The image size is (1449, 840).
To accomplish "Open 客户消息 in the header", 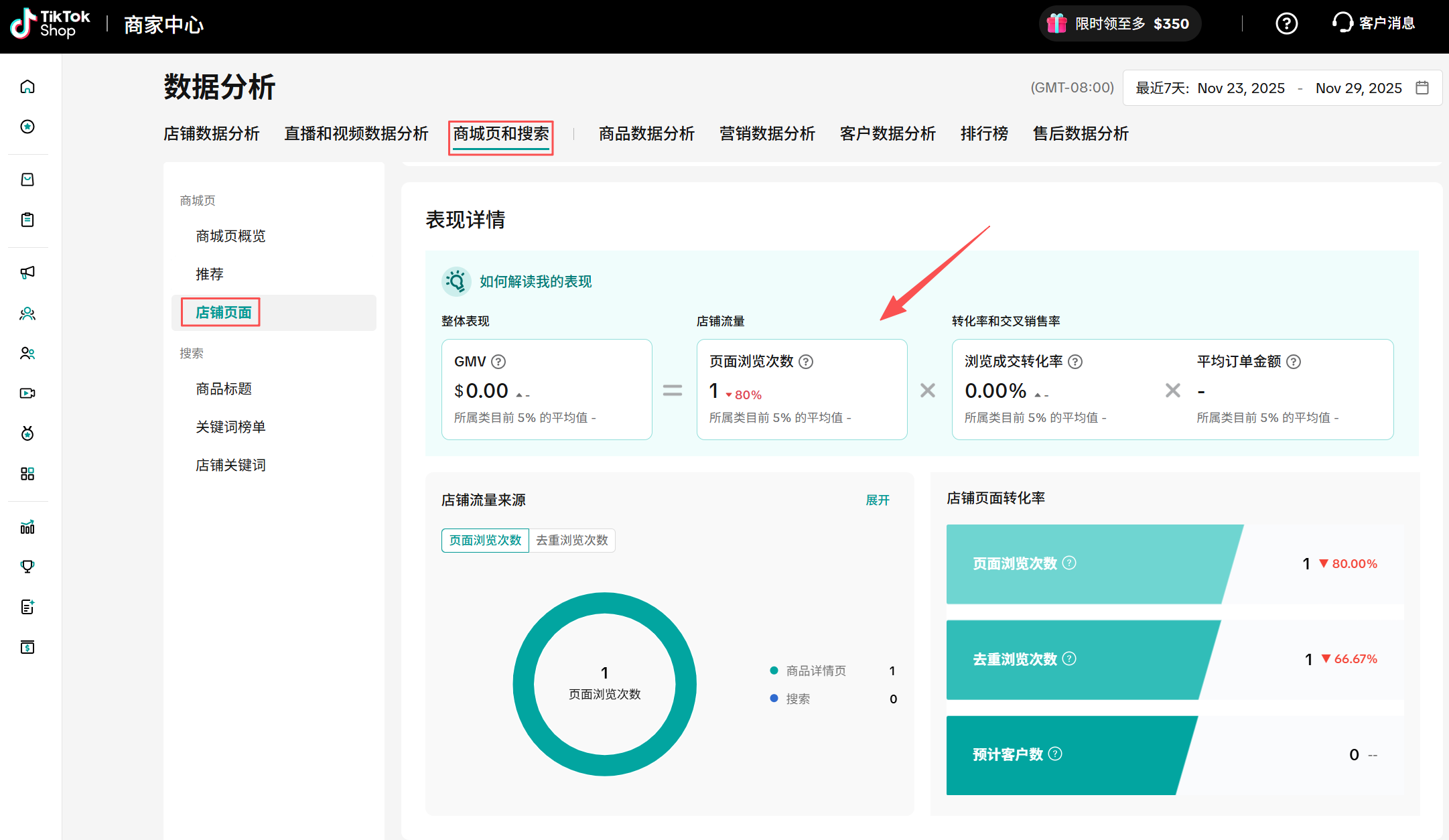I will 1373,23.
